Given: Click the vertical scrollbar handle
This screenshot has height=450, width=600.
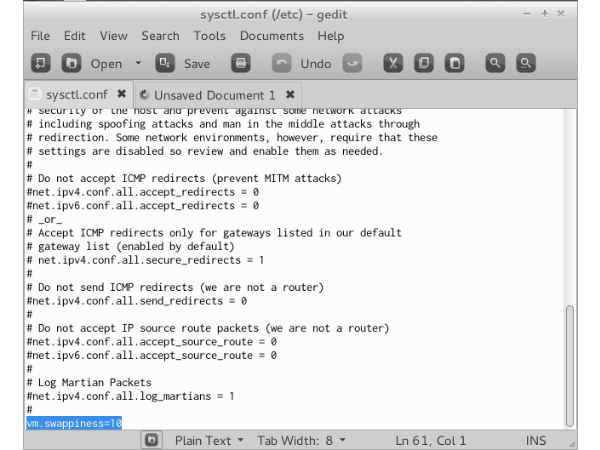Looking at the screenshot, I should 570,365.
